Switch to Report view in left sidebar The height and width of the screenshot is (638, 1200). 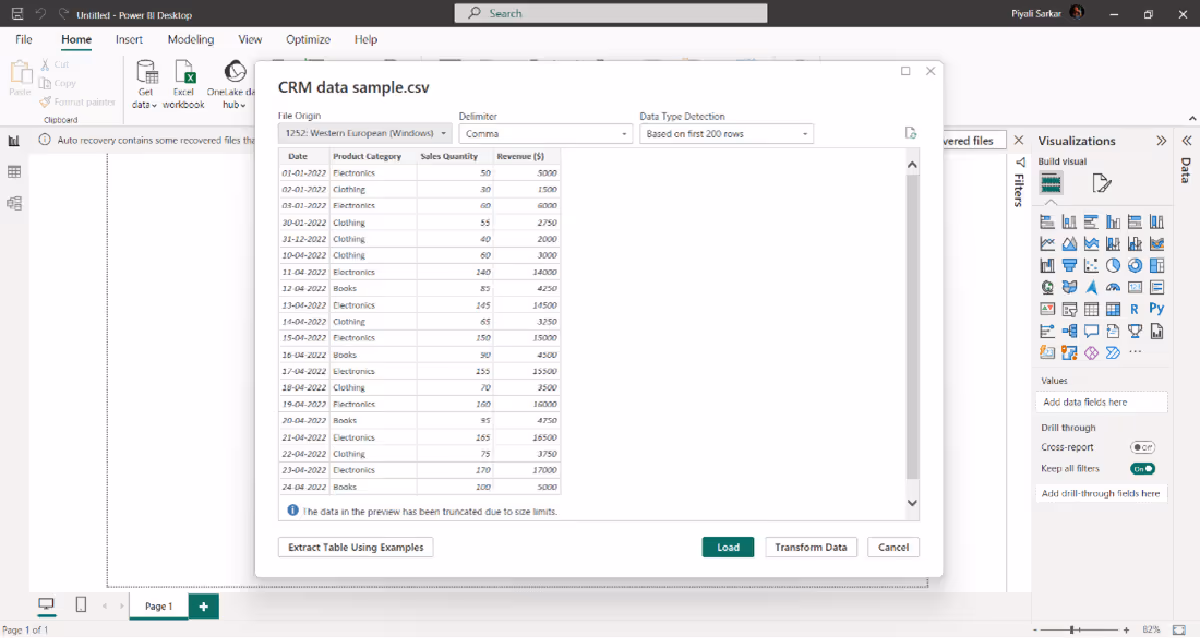click(14, 141)
